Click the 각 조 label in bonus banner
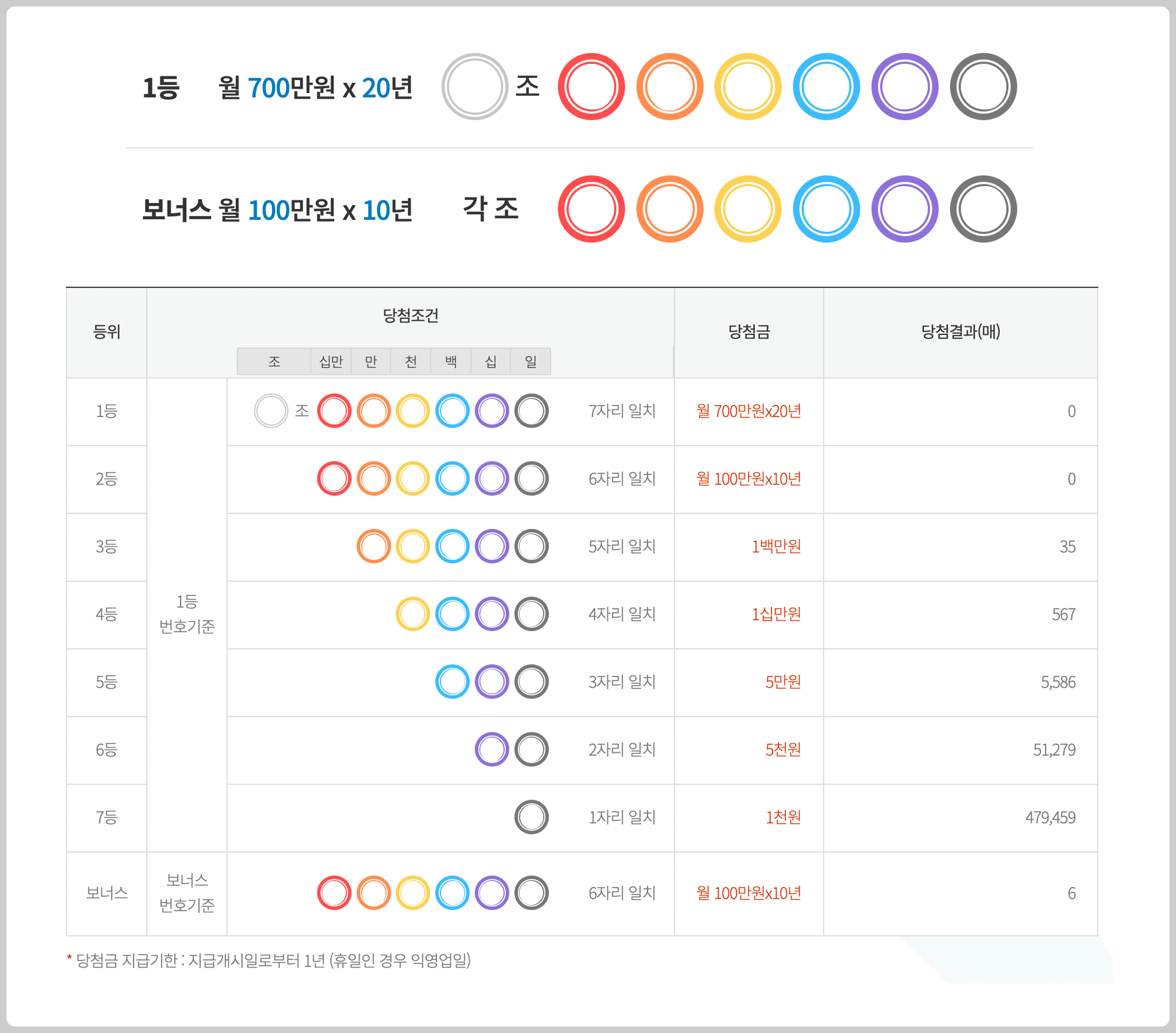The width and height of the screenshot is (1176, 1033). coord(491,208)
